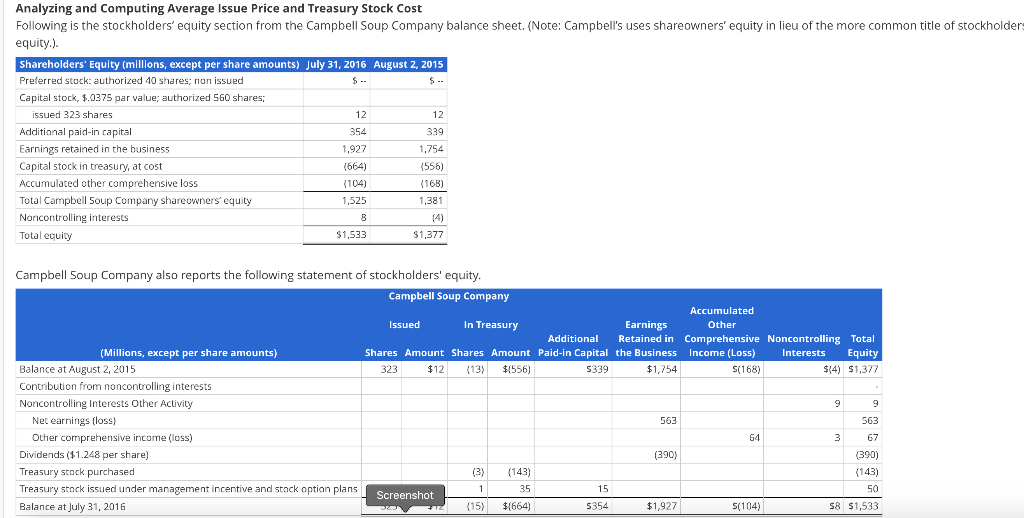Image resolution: width=1024 pixels, height=518 pixels.
Task: Select 15 in Additional Paid-in Capital column
Action: (603, 488)
